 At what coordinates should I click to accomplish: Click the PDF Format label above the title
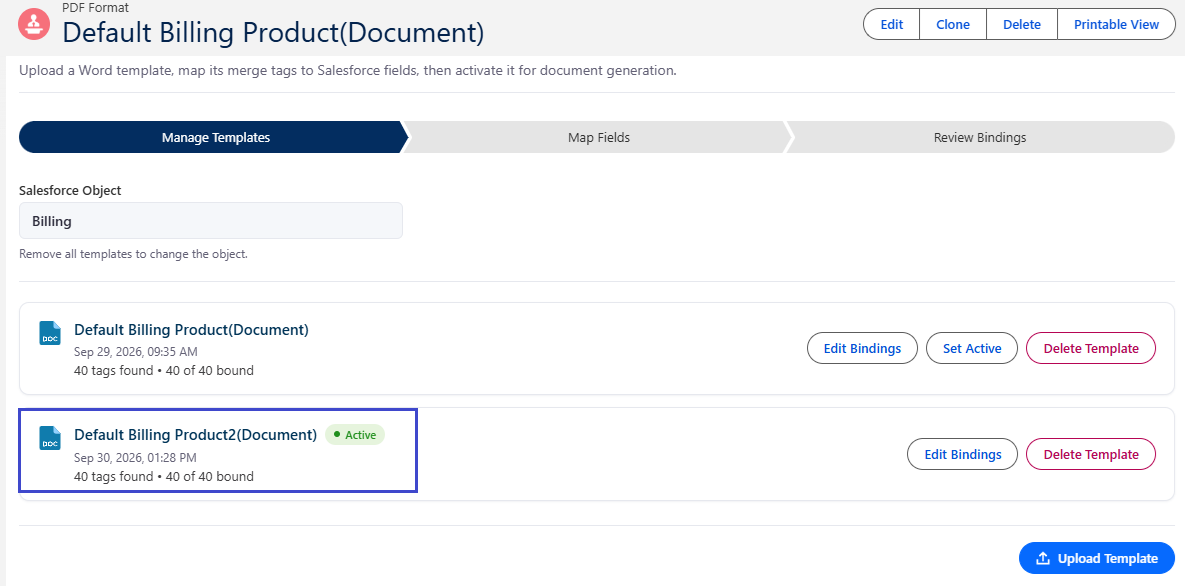(x=95, y=8)
